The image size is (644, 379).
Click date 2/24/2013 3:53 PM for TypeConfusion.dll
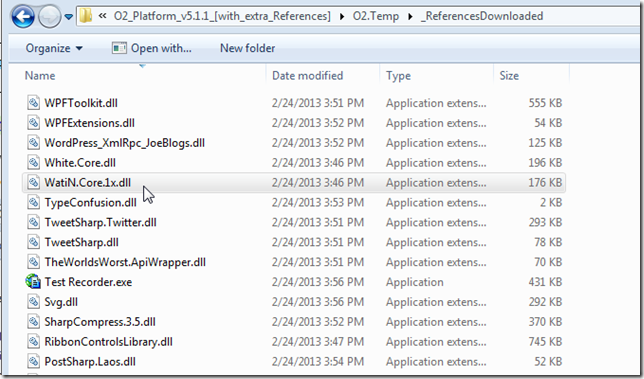(318, 202)
